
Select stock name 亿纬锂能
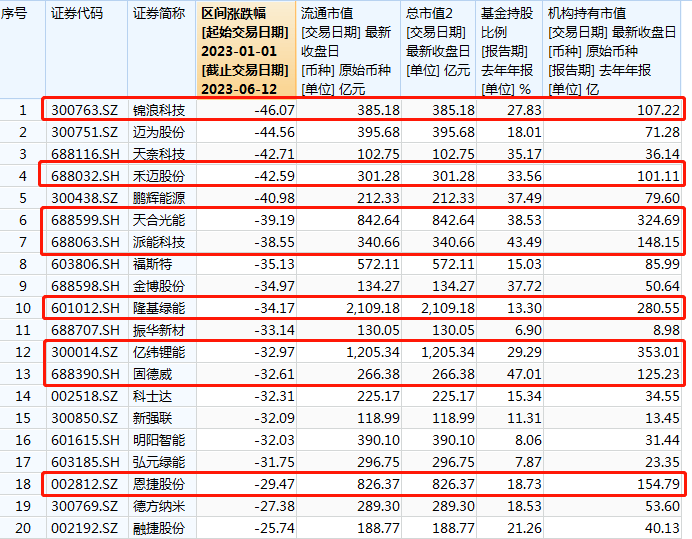coord(159,352)
